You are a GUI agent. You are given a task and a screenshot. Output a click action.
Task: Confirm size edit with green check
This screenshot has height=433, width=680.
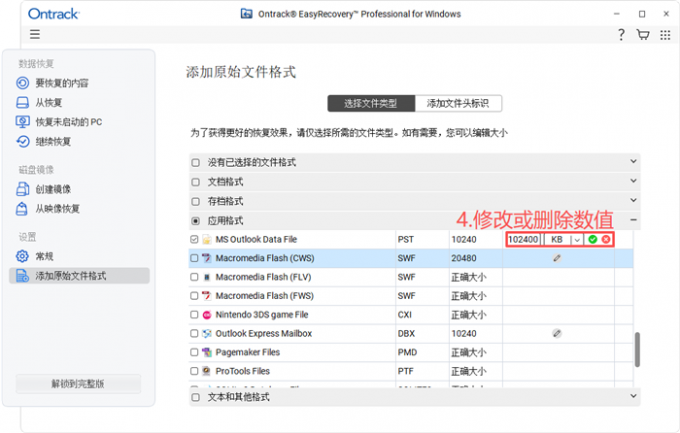(592, 239)
